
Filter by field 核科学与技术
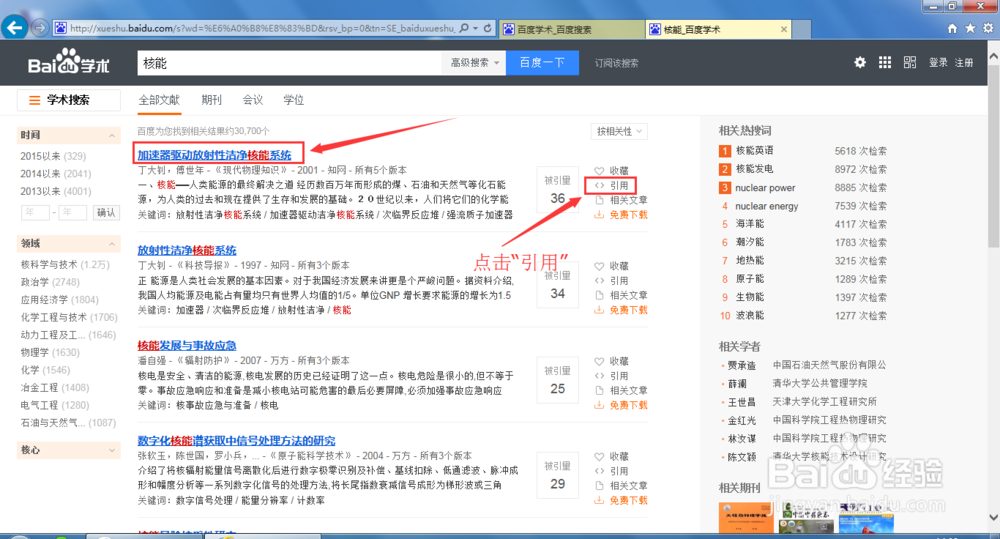64,264
